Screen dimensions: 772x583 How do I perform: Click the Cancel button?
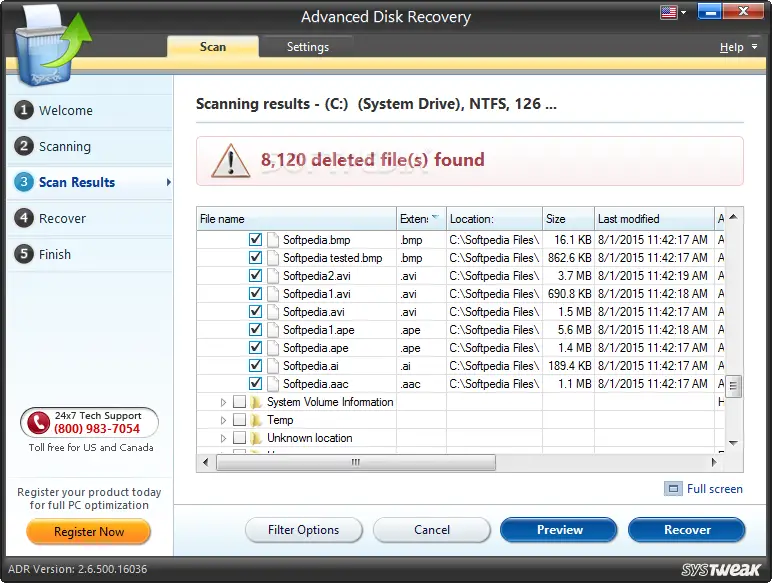tap(432, 530)
